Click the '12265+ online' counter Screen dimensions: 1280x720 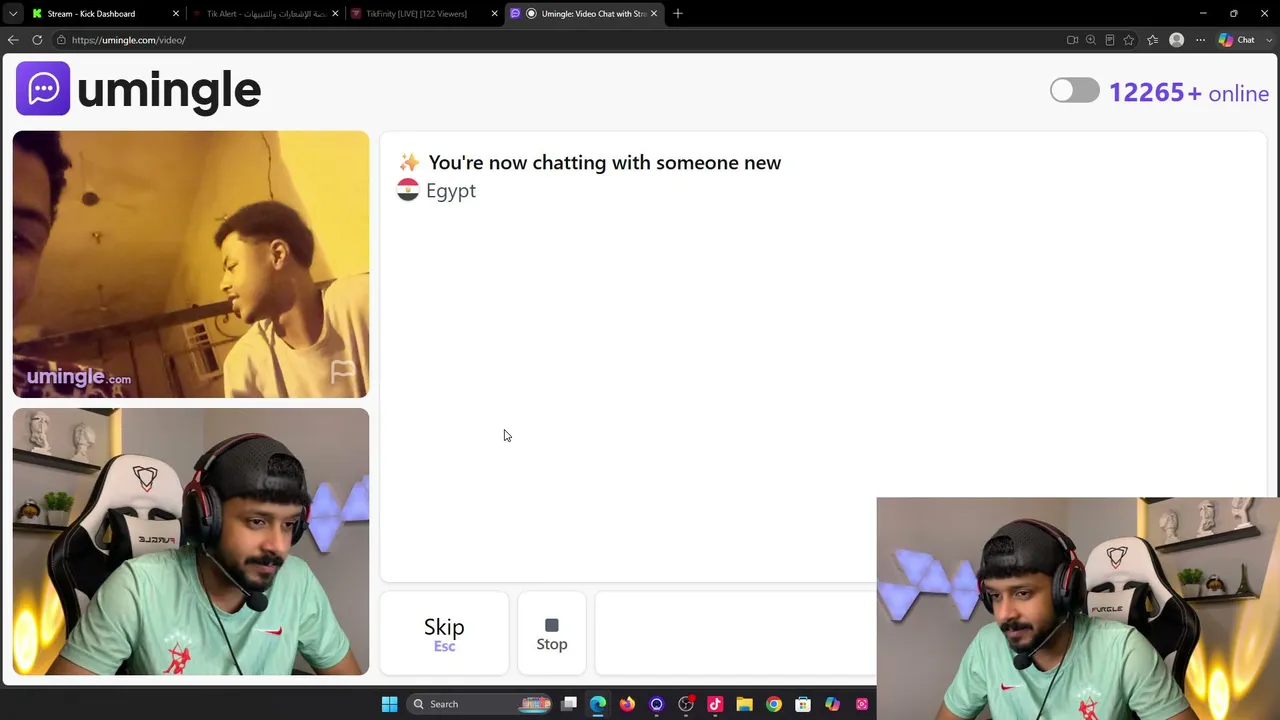click(x=1189, y=93)
